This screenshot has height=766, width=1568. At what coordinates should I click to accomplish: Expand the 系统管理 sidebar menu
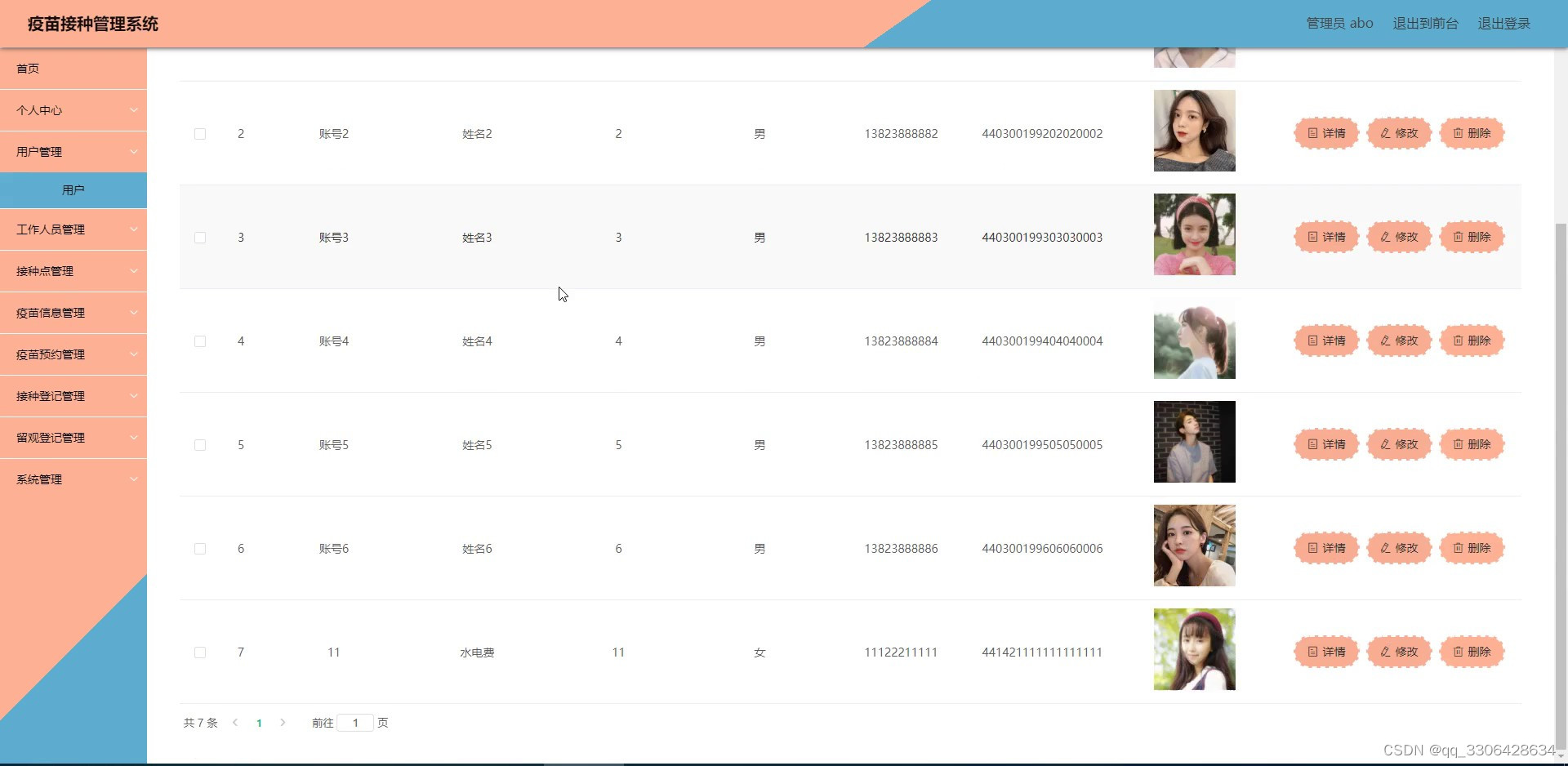click(x=73, y=479)
